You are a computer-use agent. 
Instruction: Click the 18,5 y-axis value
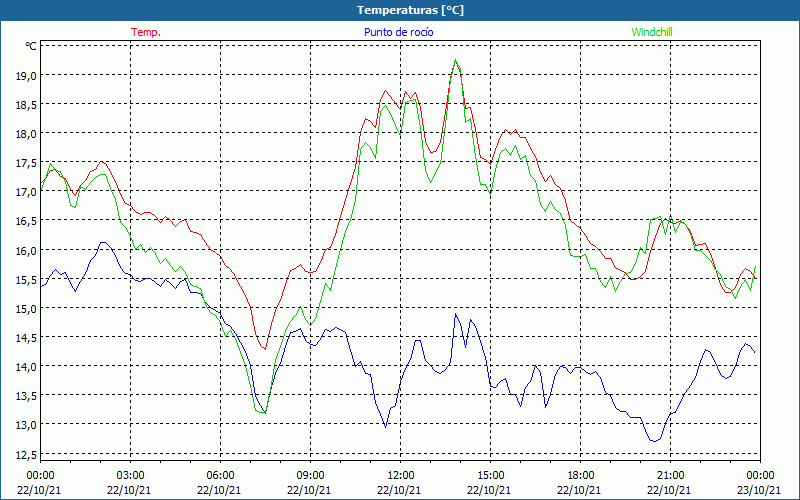(x=27, y=105)
